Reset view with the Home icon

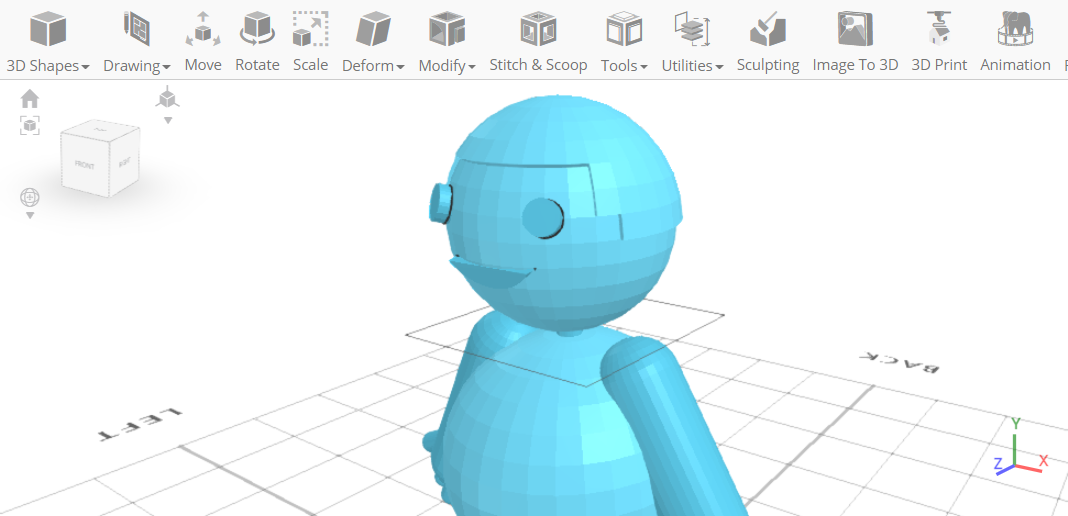coord(29,99)
